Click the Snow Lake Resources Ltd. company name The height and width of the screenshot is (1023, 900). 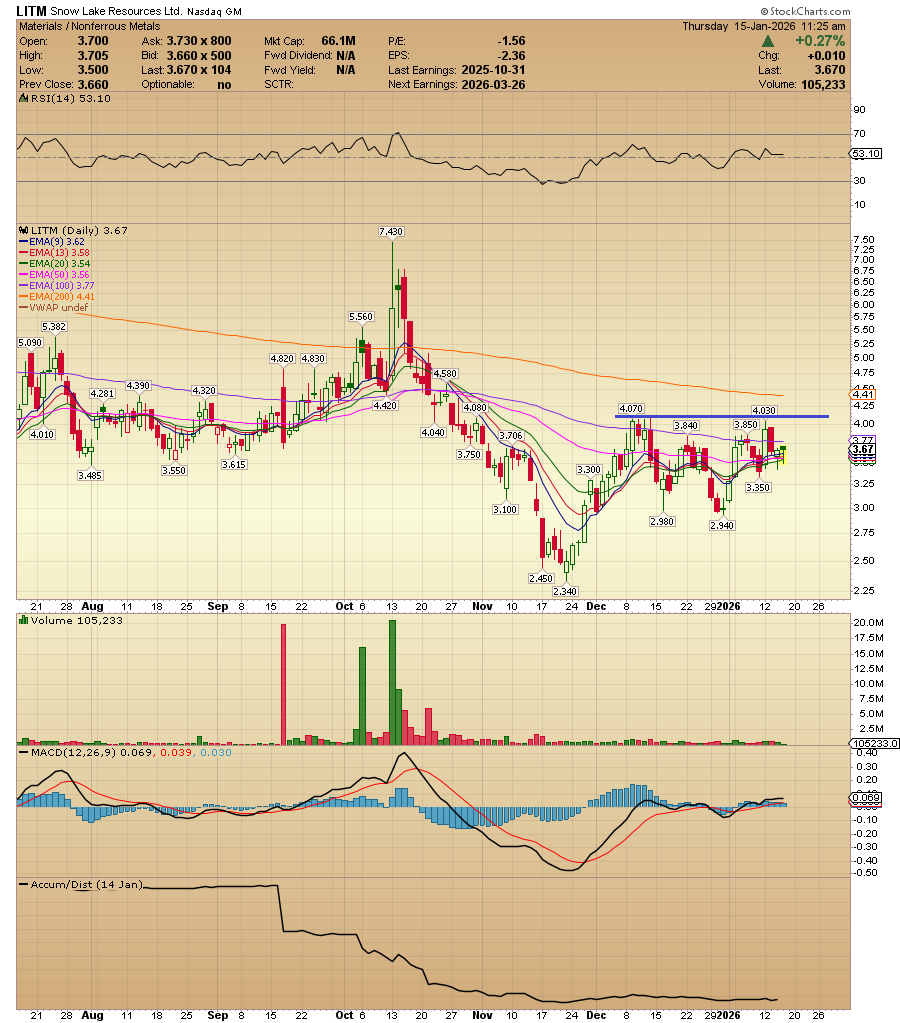click(x=116, y=11)
